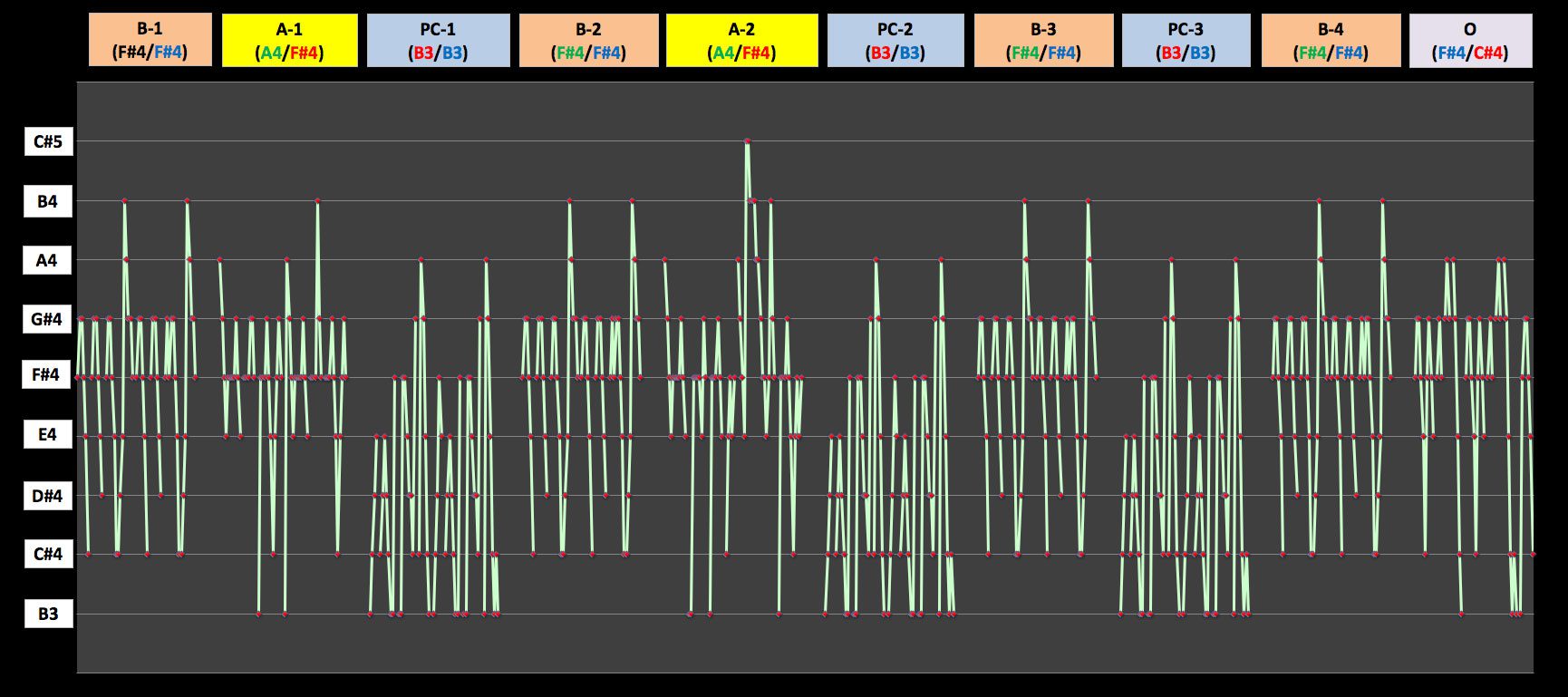Image resolution: width=1568 pixels, height=697 pixels.
Task: Click the yellow A-2 section box
Action: click(741, 40)
